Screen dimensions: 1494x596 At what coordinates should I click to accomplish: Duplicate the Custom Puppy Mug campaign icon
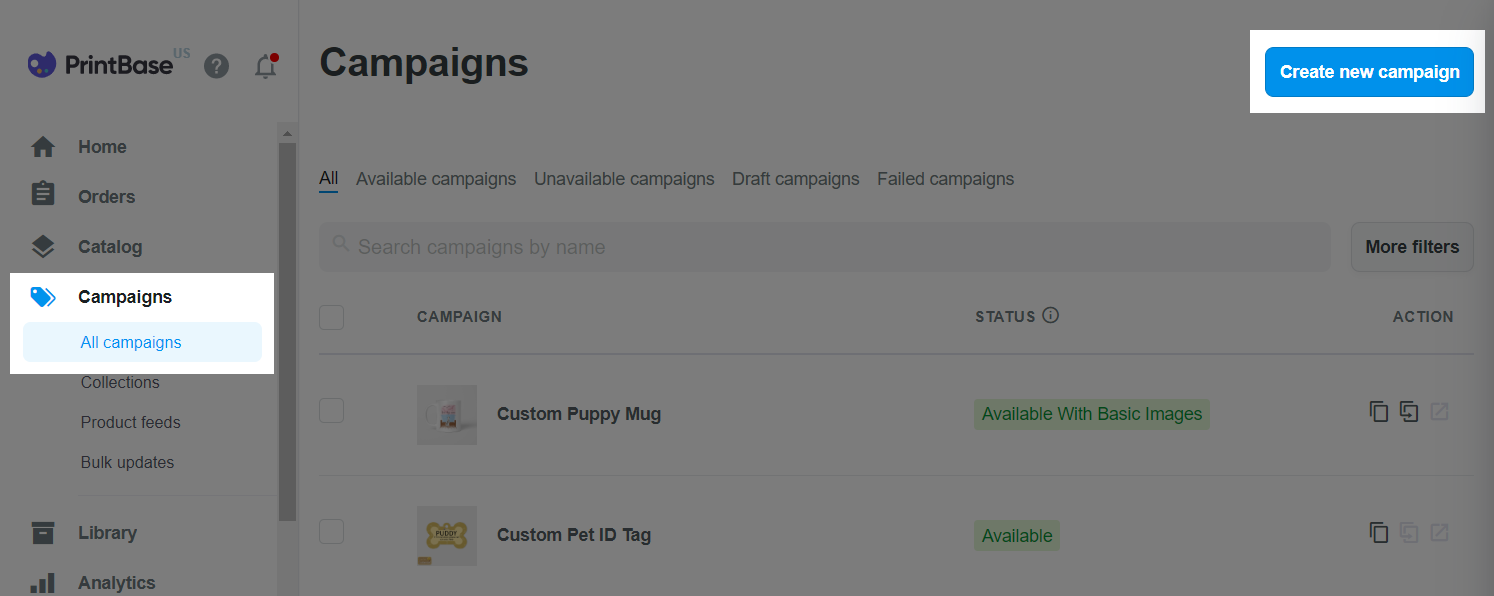click(1379, 412)
